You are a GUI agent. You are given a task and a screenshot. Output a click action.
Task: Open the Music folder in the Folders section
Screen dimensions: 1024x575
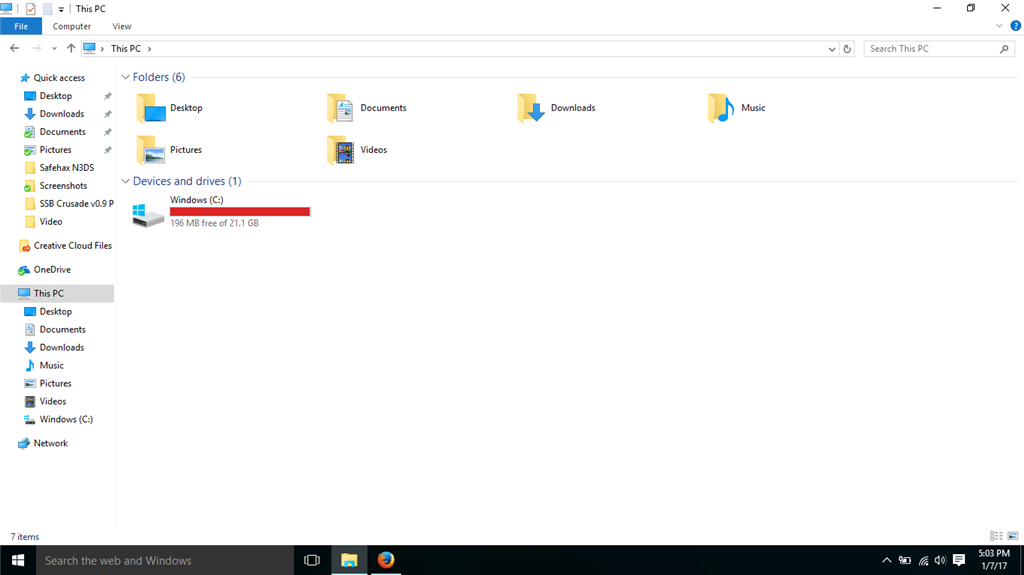coord(736,108)
